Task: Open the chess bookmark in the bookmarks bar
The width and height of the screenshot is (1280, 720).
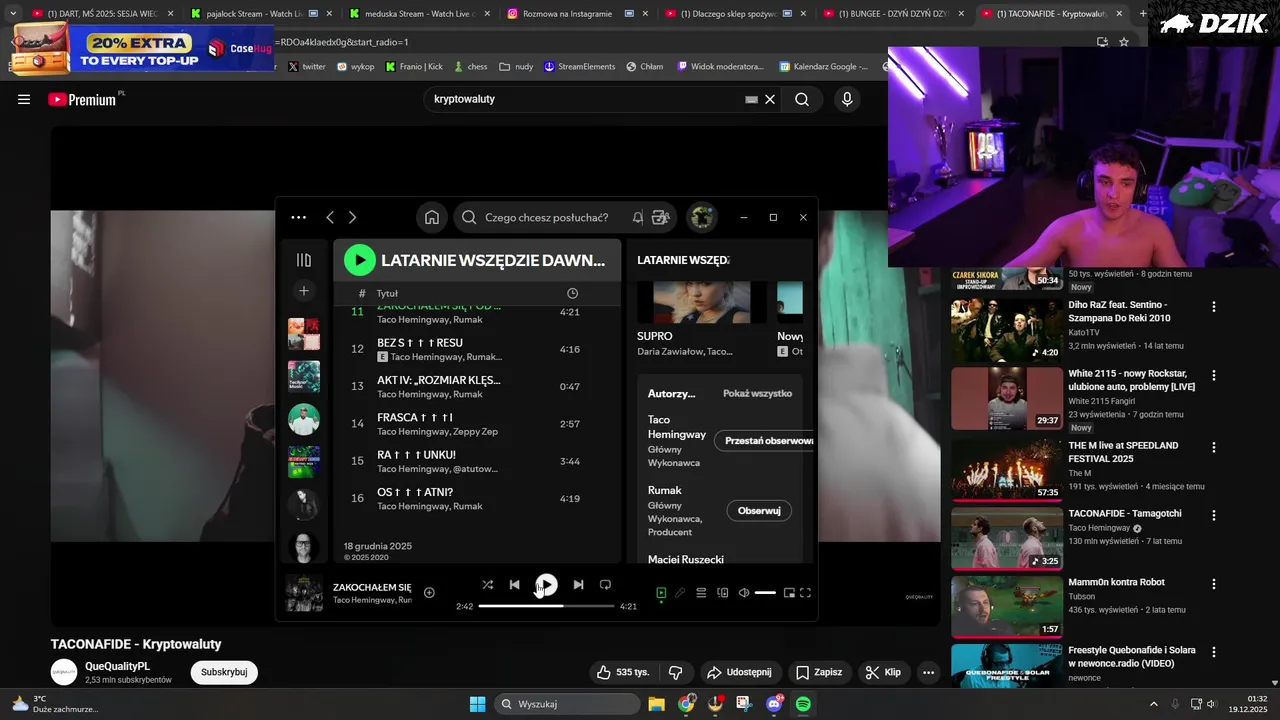Action: point(471,66)
